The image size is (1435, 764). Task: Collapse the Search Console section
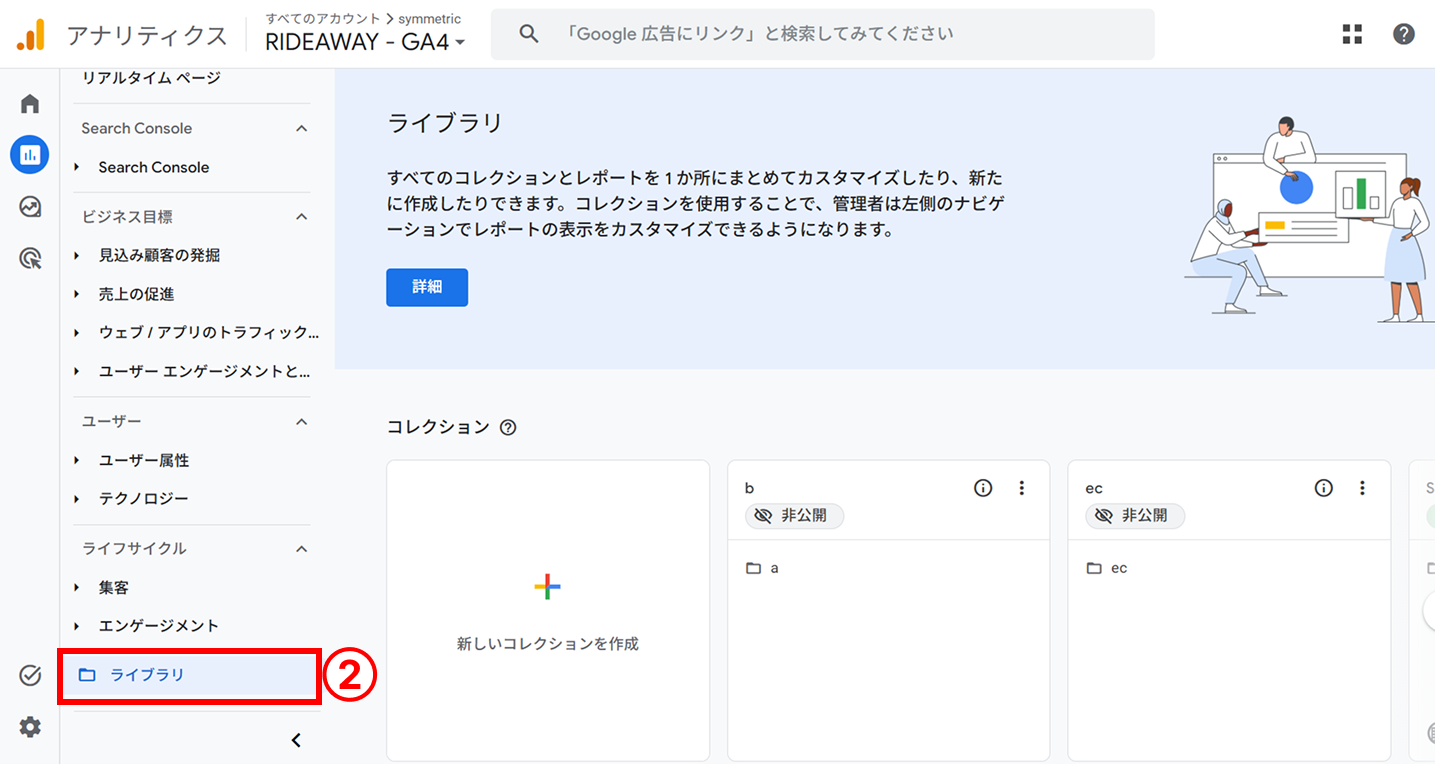point(302,128)
